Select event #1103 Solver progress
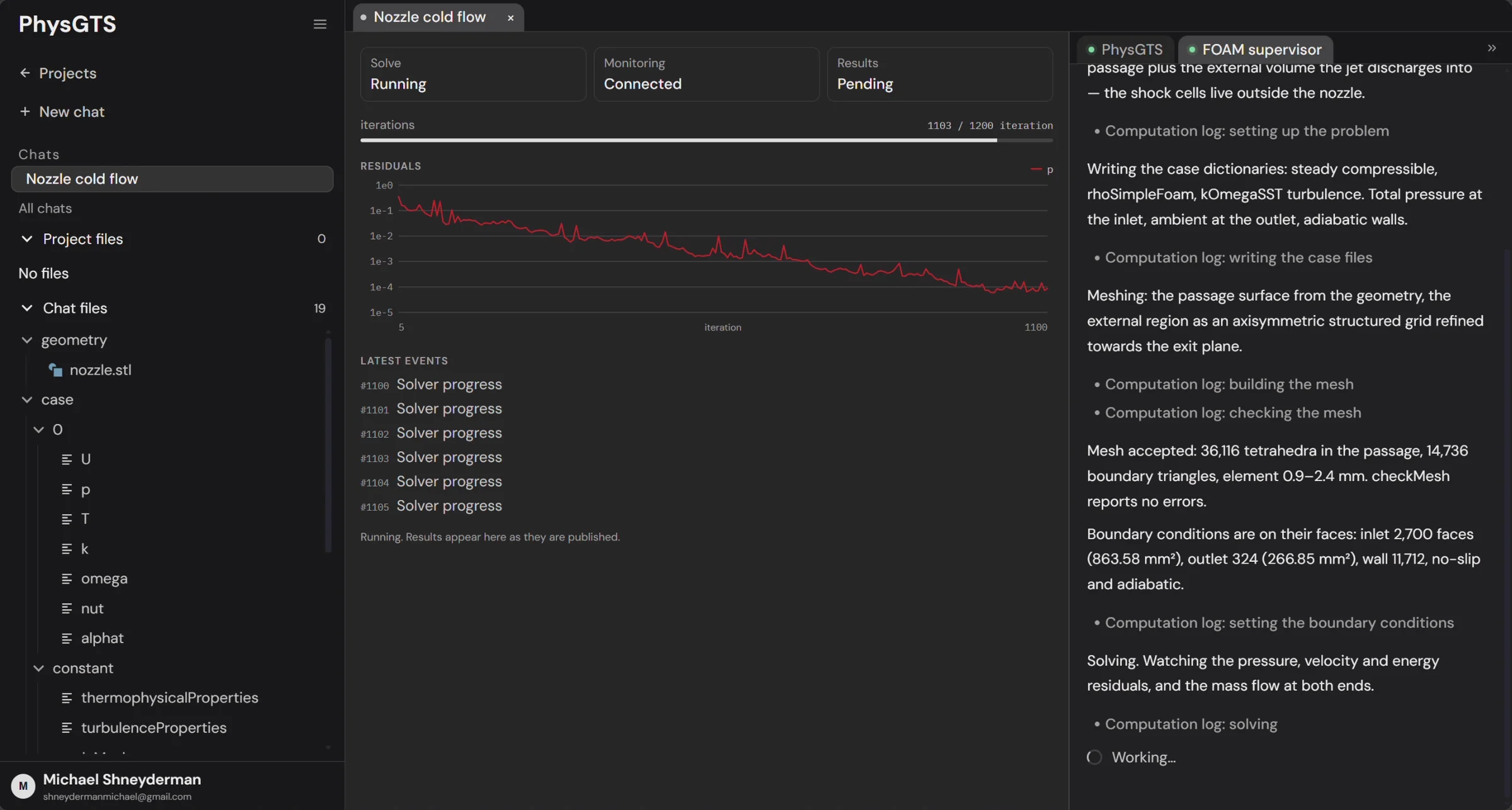1512x810 pixels. tap(431, 457)
